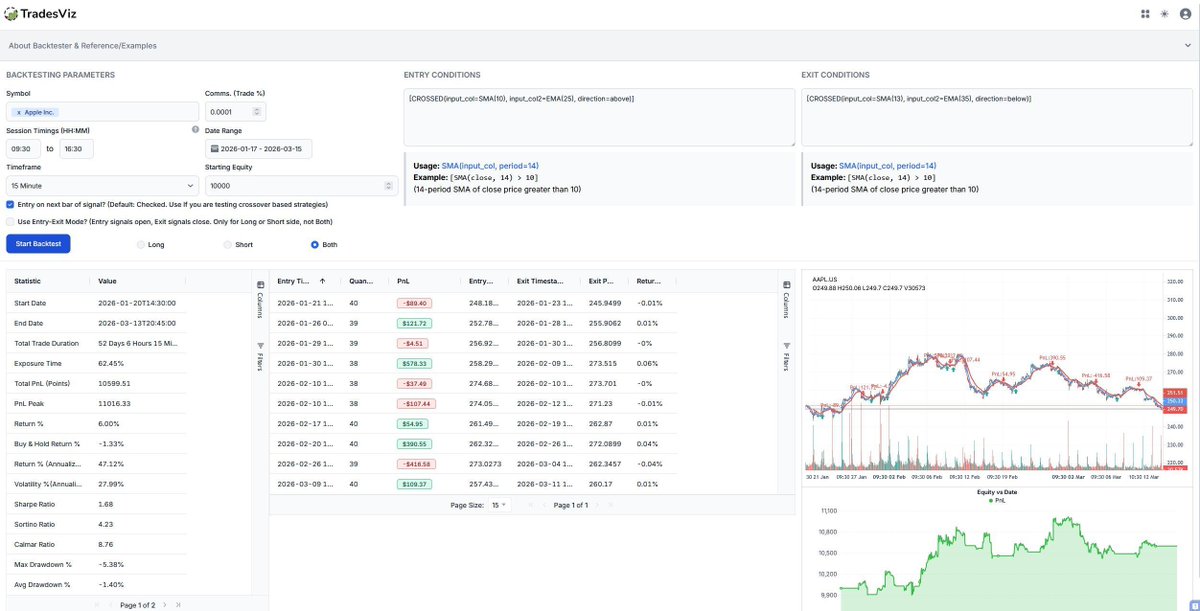1200x611 pixels.
Task: Click the -$89.40 PnL badge
Action: [413, 303]
